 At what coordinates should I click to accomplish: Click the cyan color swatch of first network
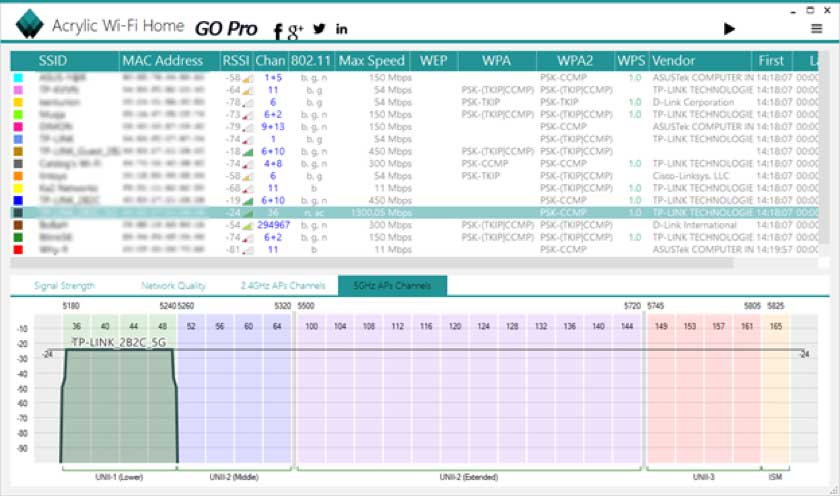(18, 77)
